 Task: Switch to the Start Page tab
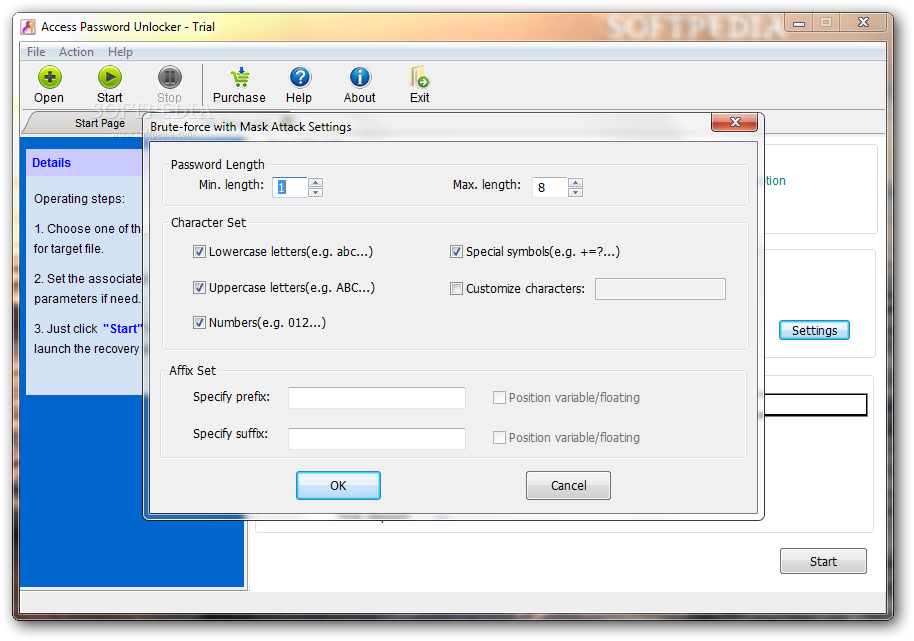pos(100,123)
